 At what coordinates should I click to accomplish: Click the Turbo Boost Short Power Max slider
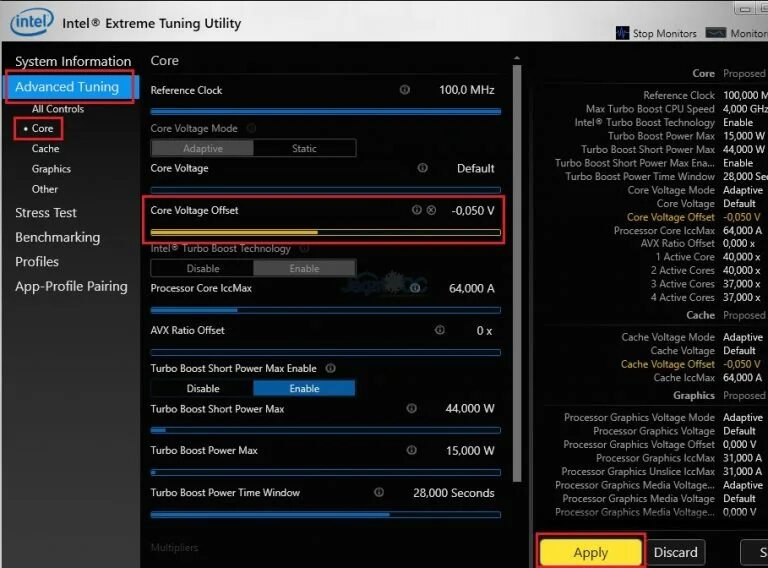tap(326, 430)
